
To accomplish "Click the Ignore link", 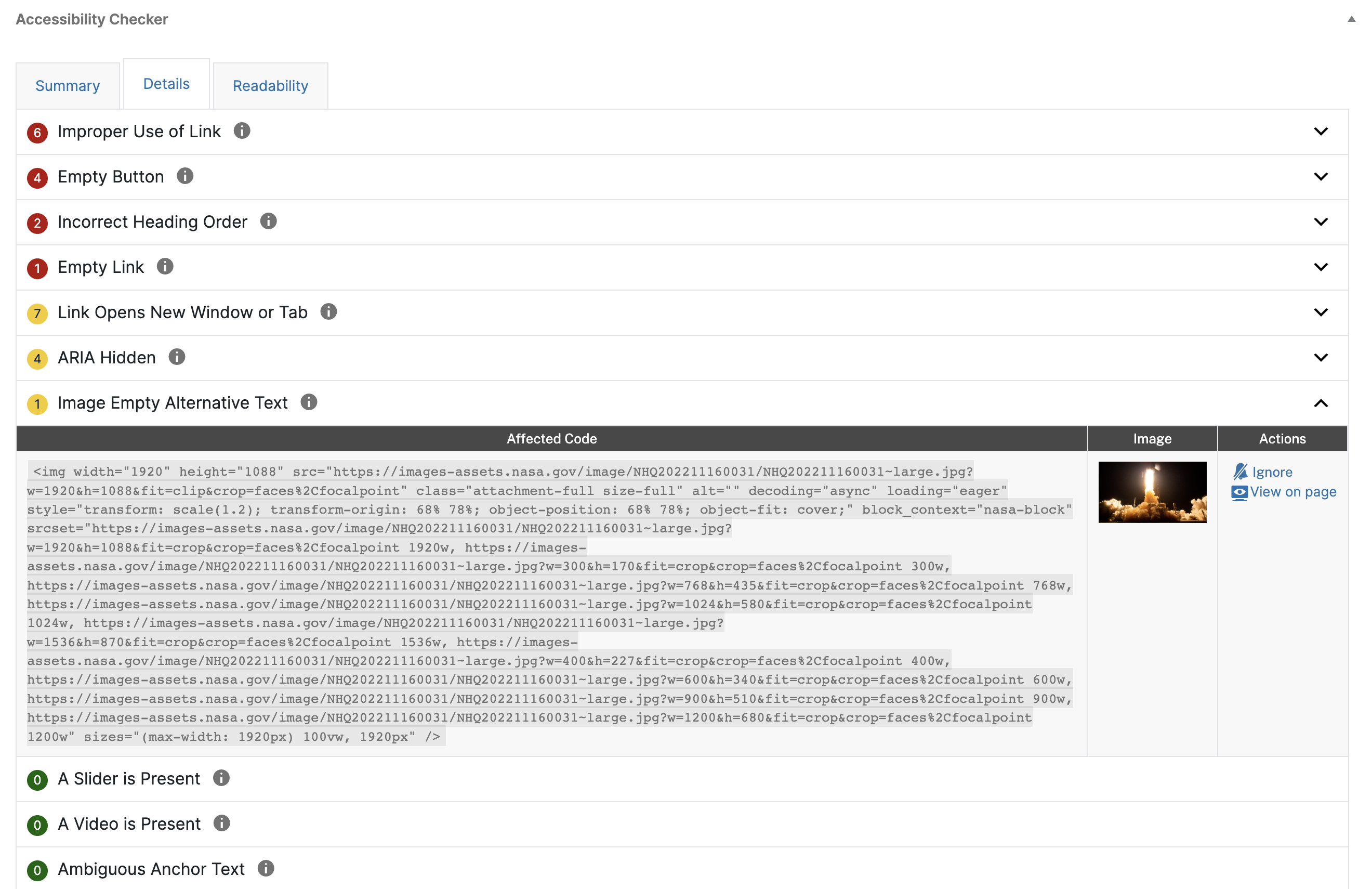I will (1272, 472).
